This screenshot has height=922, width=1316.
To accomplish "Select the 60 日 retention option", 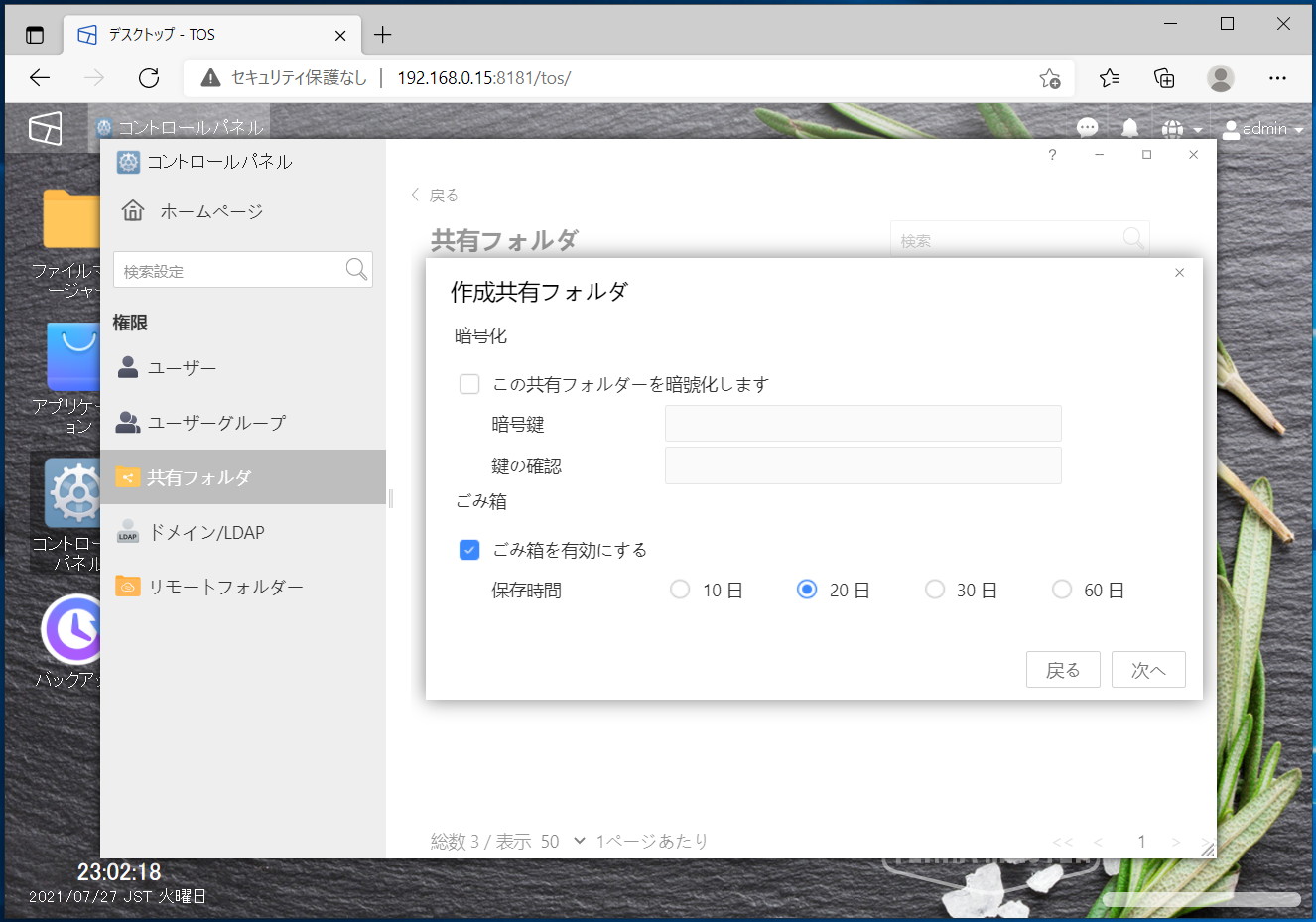I will [1062, 590].
